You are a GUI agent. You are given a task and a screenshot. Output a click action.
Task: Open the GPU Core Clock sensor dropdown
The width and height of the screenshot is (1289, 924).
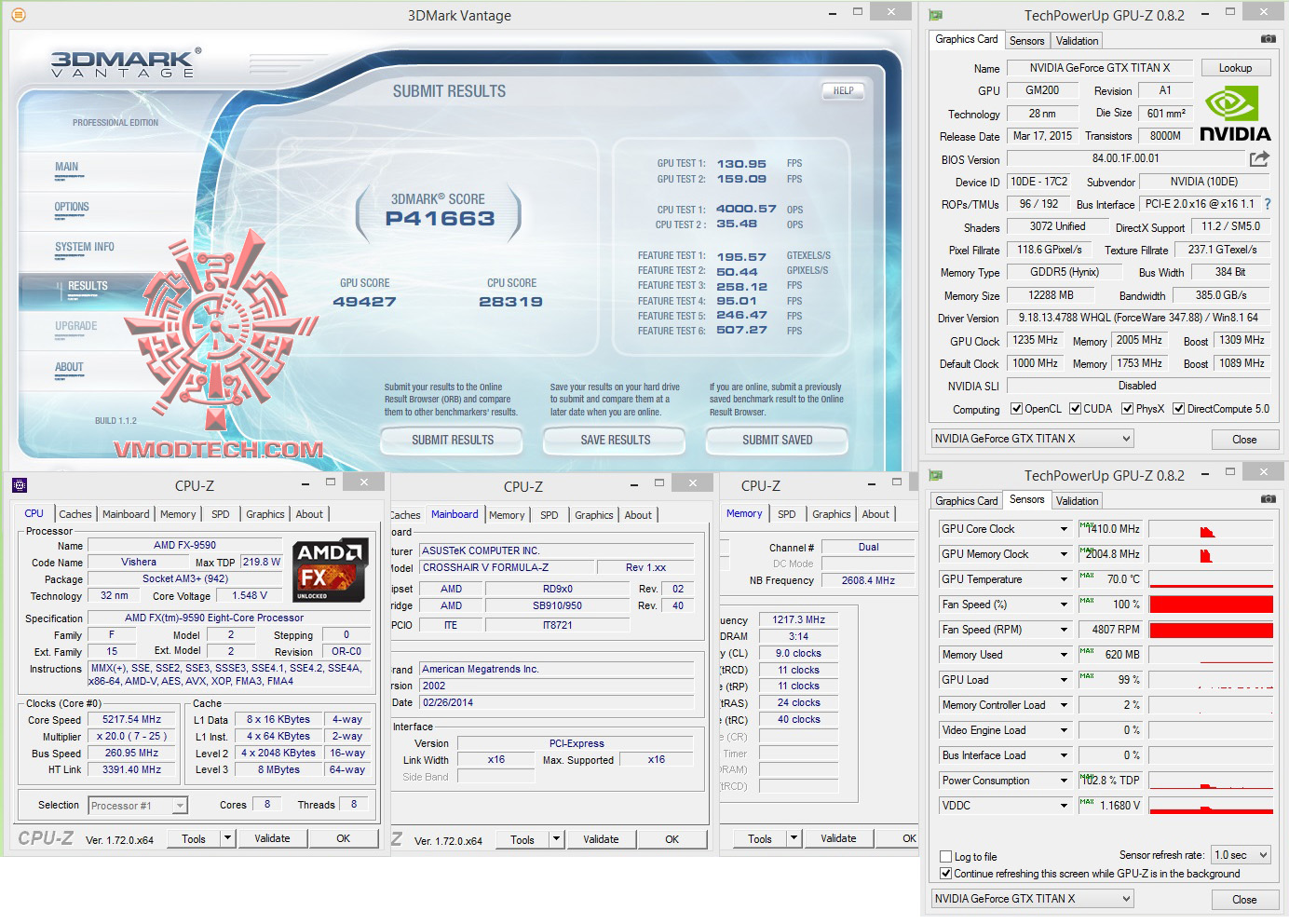pos(1064,529)
